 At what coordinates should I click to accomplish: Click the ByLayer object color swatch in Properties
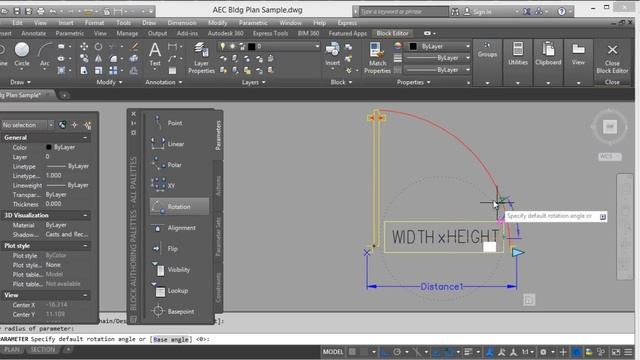tap(413, 46)
